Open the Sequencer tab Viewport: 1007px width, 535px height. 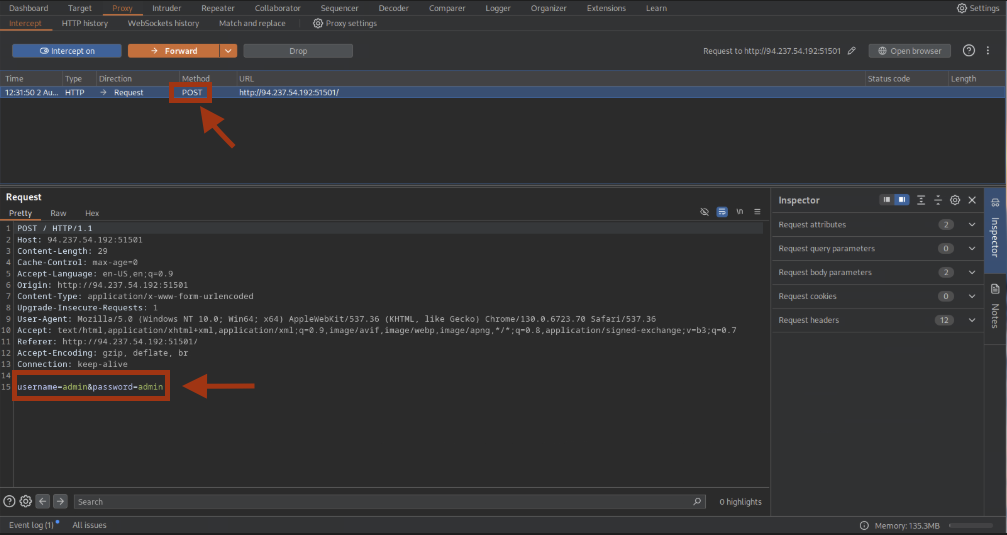click(x=339, y=8)
